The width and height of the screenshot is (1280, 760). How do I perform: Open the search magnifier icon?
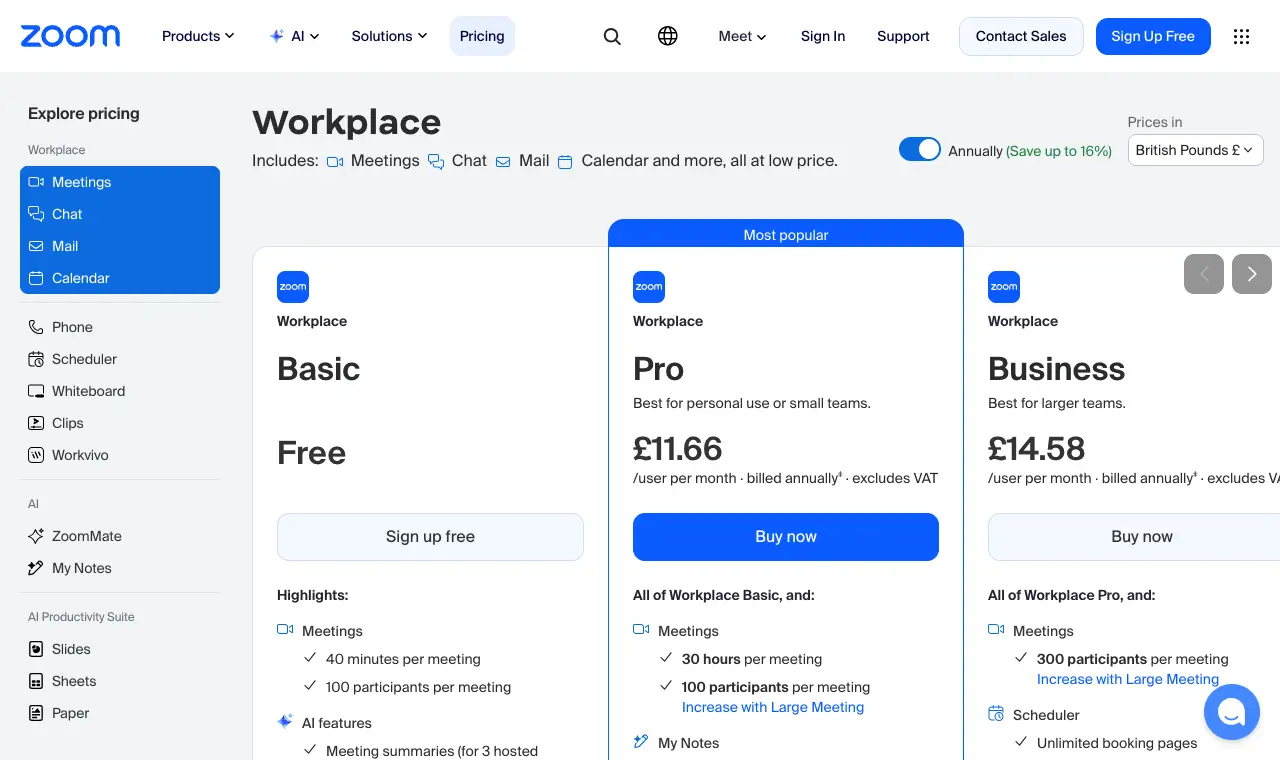pos(612,36)
